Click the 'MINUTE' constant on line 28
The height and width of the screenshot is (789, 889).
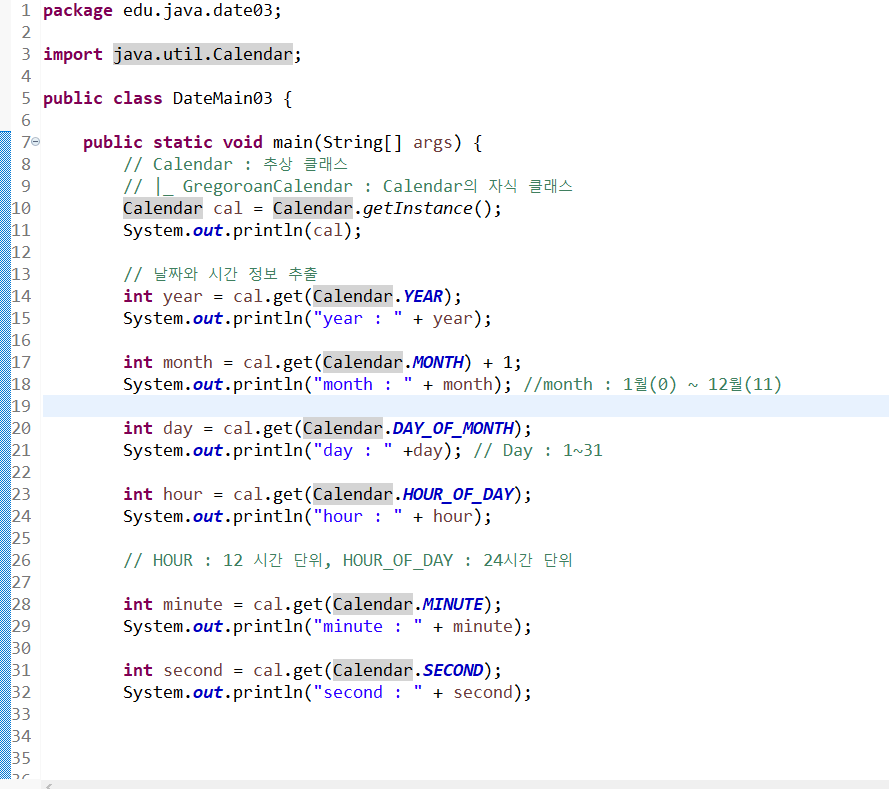tap(453, 604)
